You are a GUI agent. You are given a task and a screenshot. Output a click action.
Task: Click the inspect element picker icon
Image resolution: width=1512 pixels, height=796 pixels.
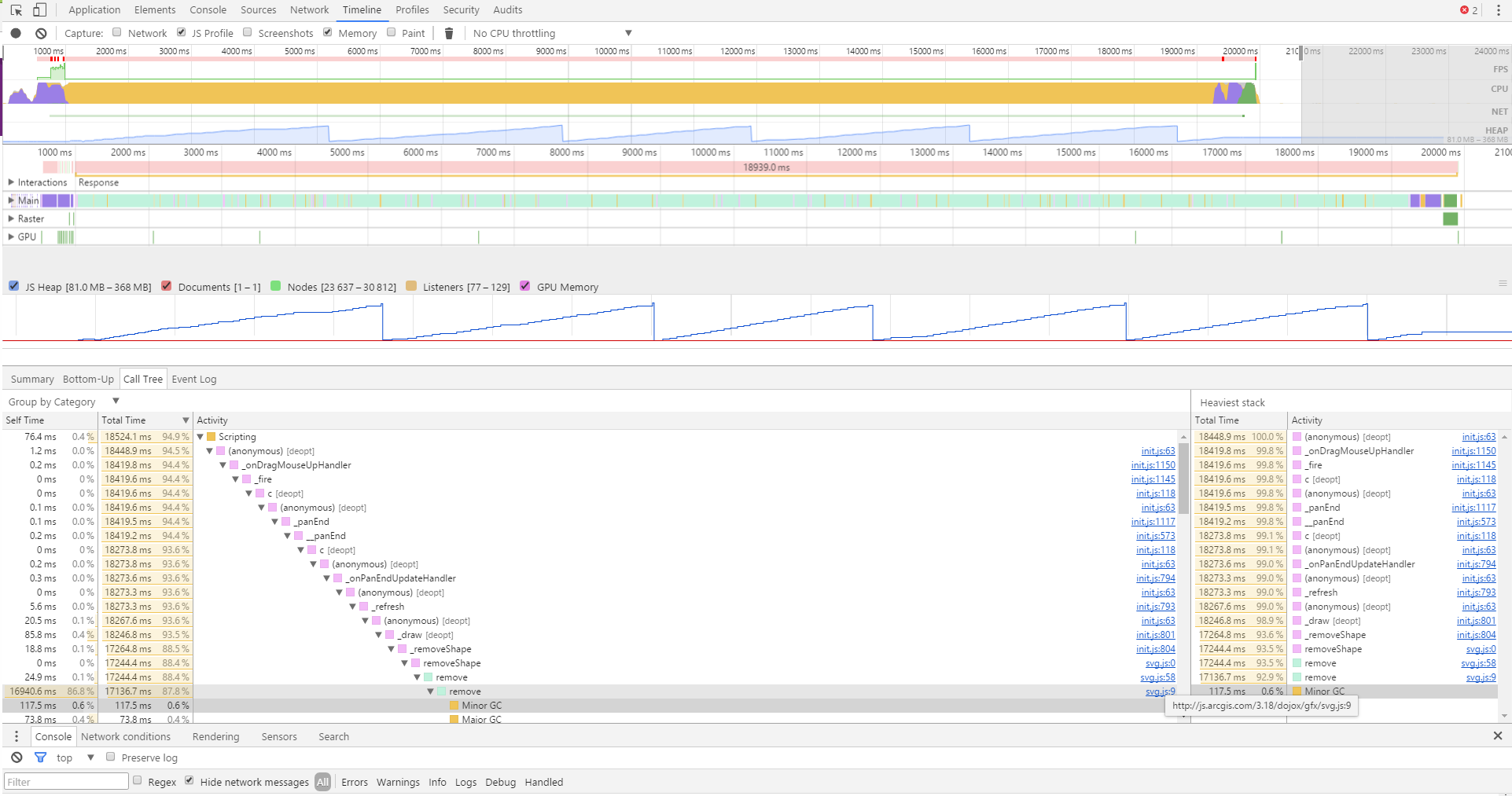(16, 10)
